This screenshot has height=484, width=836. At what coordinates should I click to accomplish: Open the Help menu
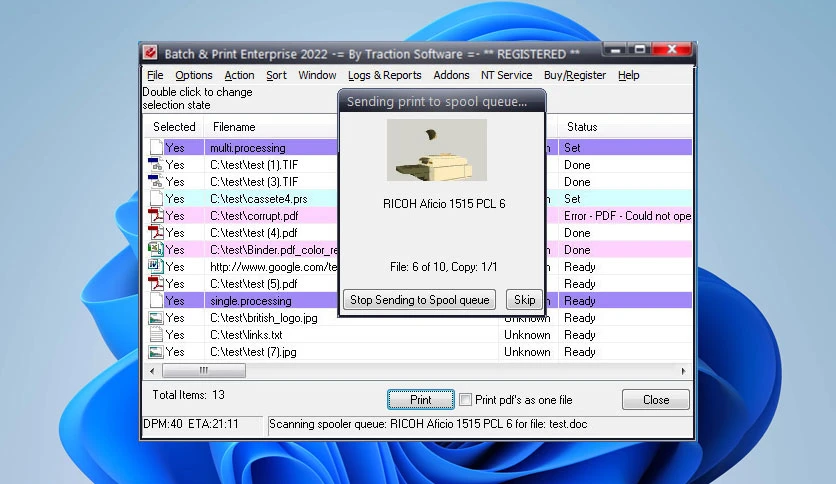tap(629, 75)
